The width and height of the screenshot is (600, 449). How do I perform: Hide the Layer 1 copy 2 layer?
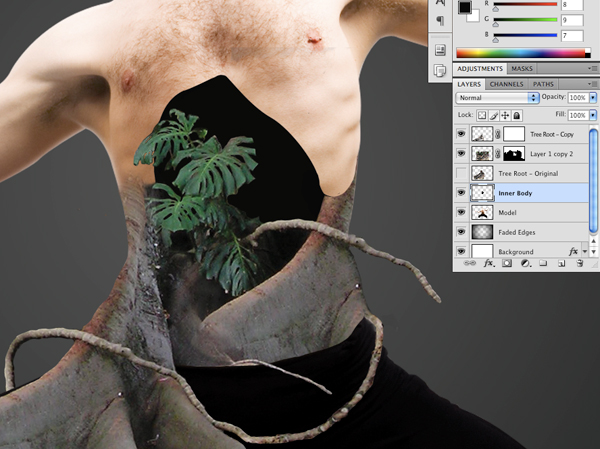(461, 153)
